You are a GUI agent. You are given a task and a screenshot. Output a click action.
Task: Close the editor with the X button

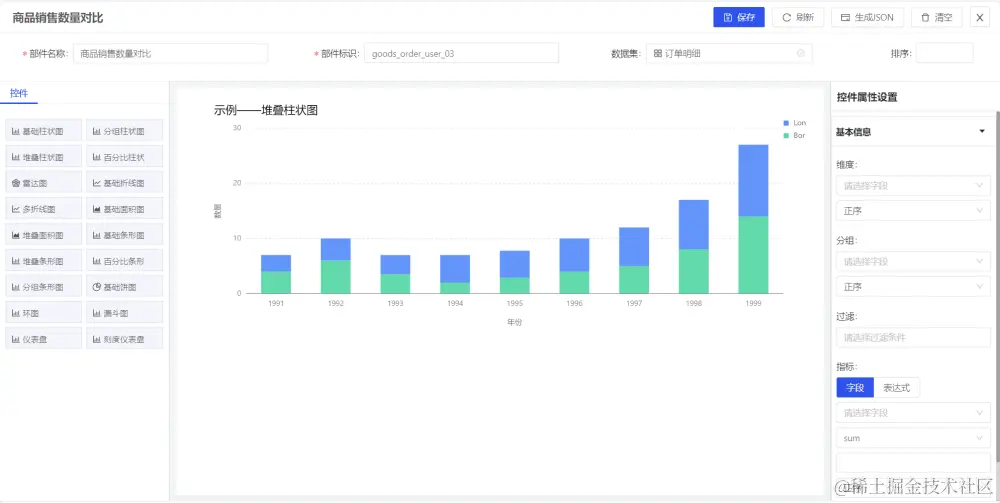point(980,18)
